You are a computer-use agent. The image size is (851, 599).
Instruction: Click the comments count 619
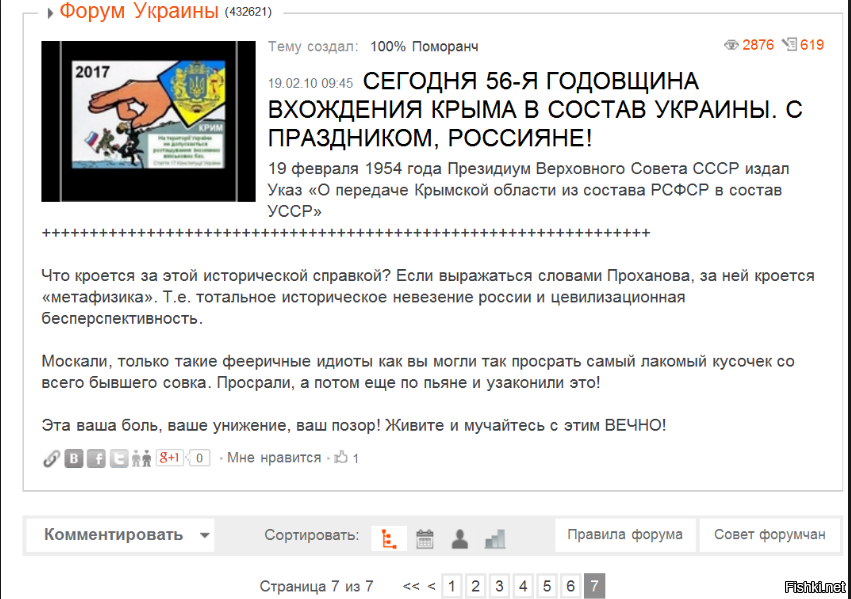(x=812, y=44)
